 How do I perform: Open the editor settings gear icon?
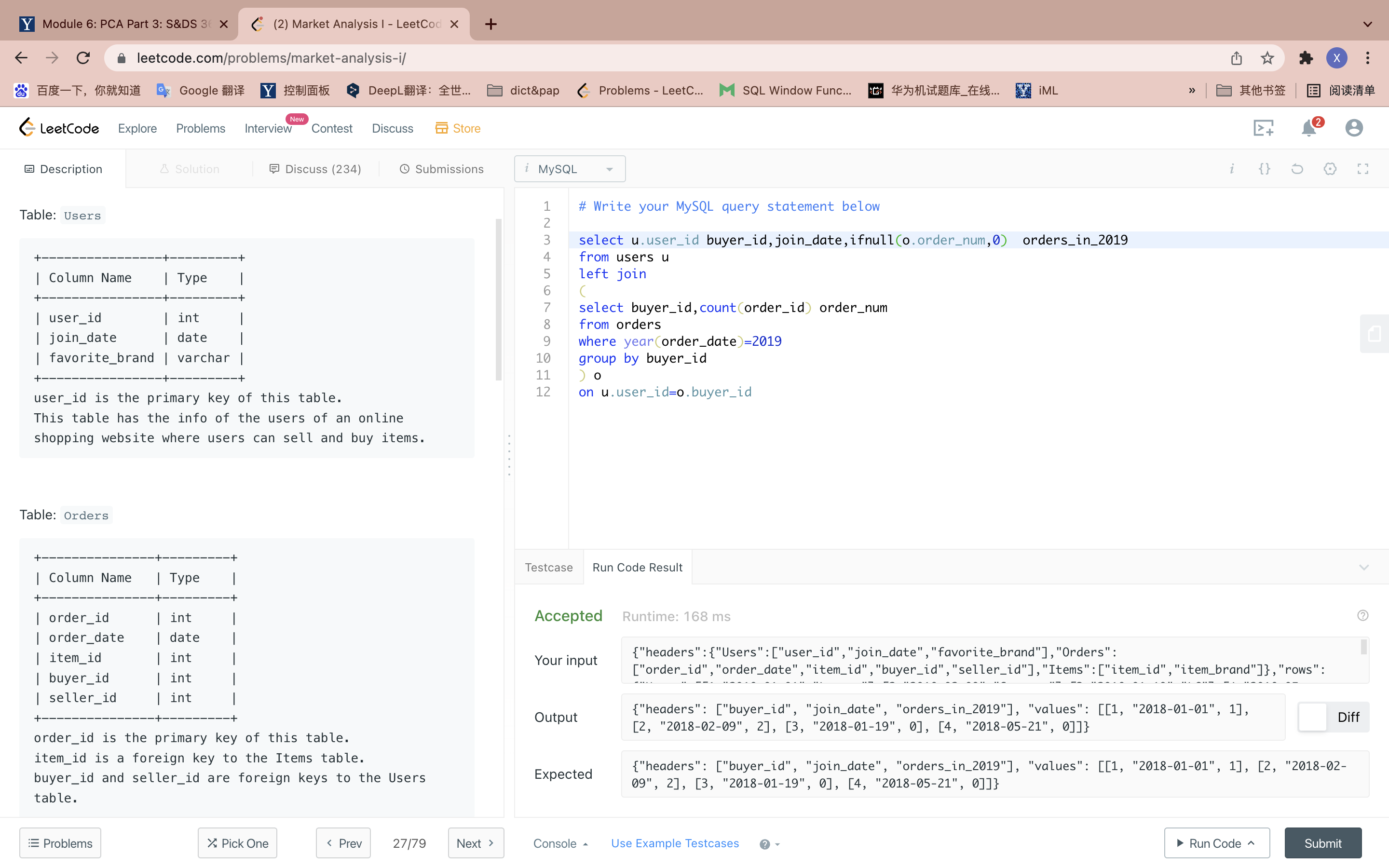click(x=1330, y=169)
